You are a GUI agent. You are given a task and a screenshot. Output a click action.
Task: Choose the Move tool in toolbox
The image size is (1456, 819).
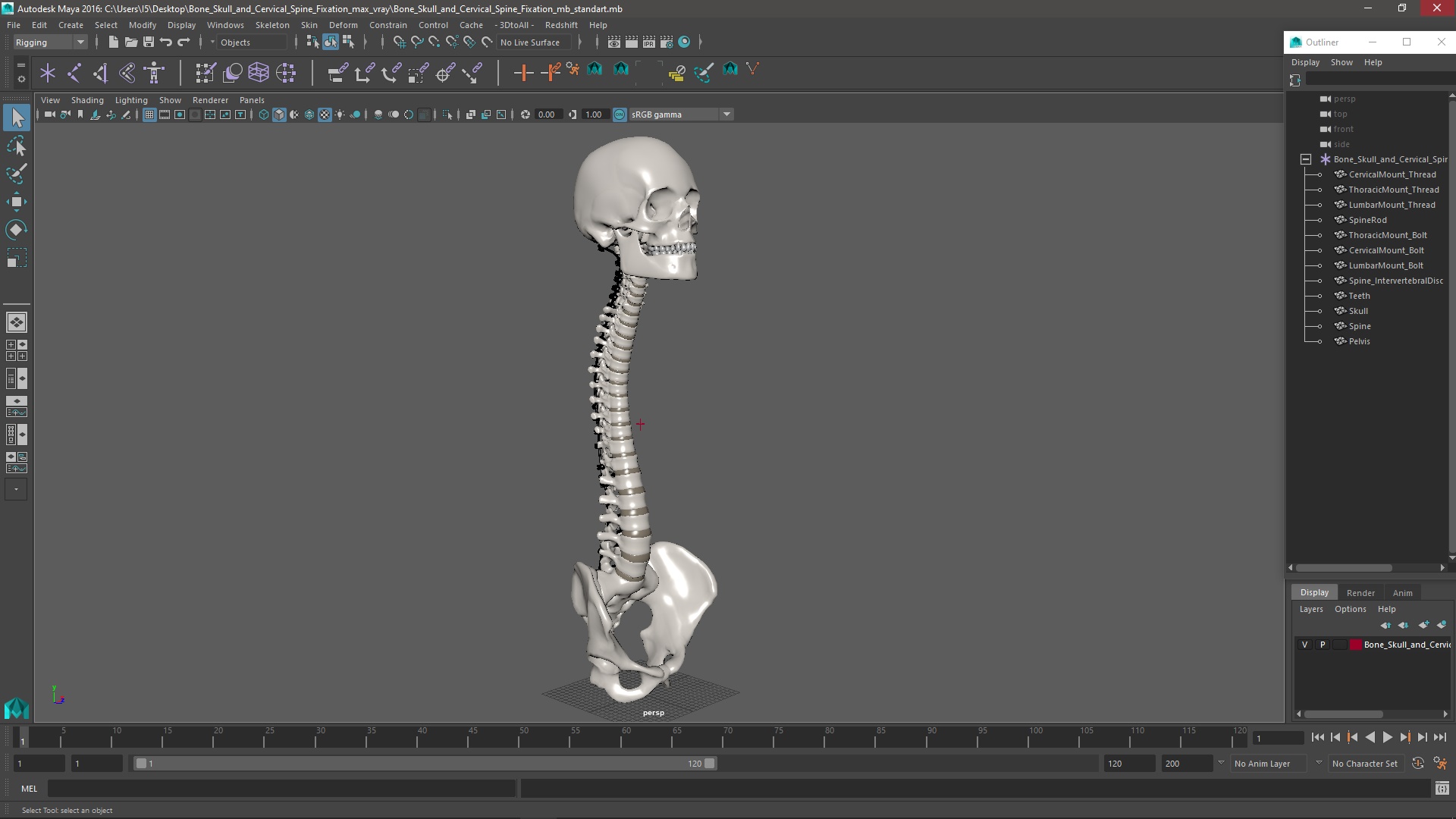click(x=17, y=202)
